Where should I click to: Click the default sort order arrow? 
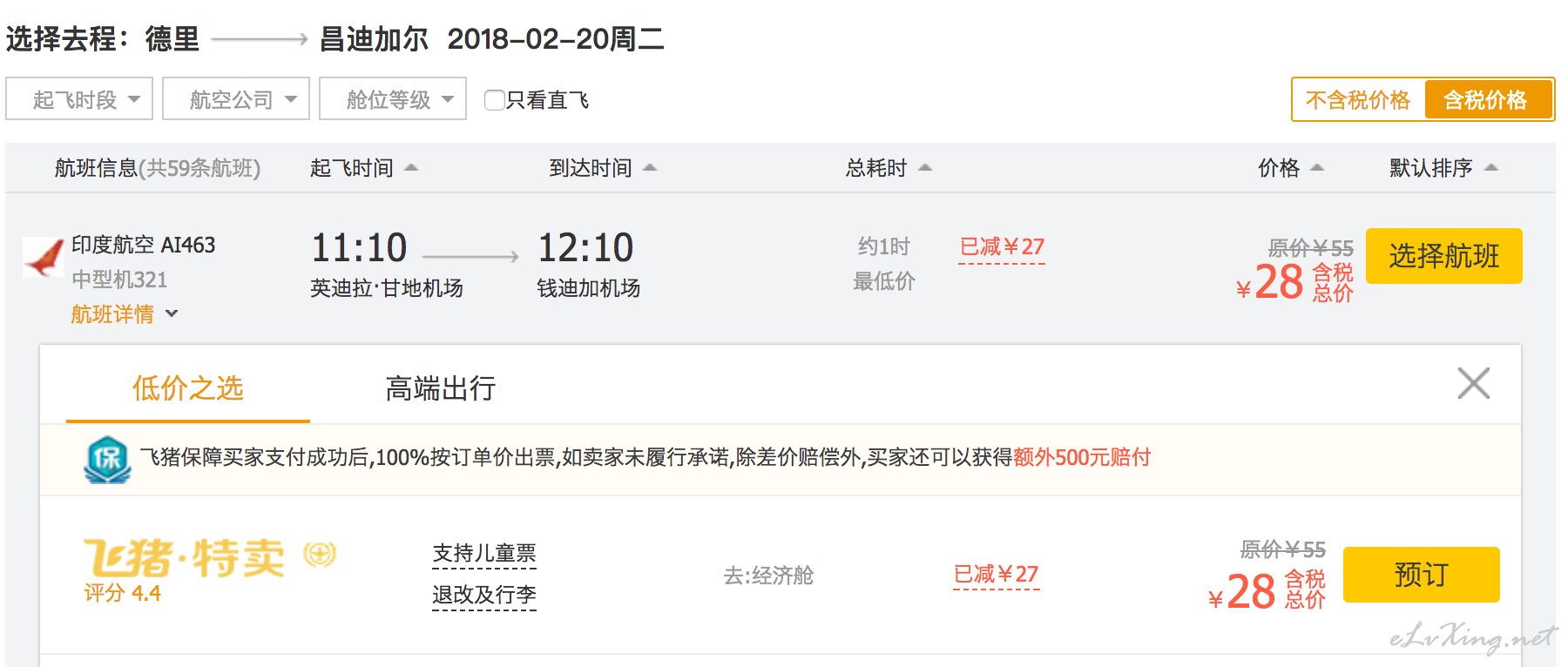click(x=1491, y=167)
